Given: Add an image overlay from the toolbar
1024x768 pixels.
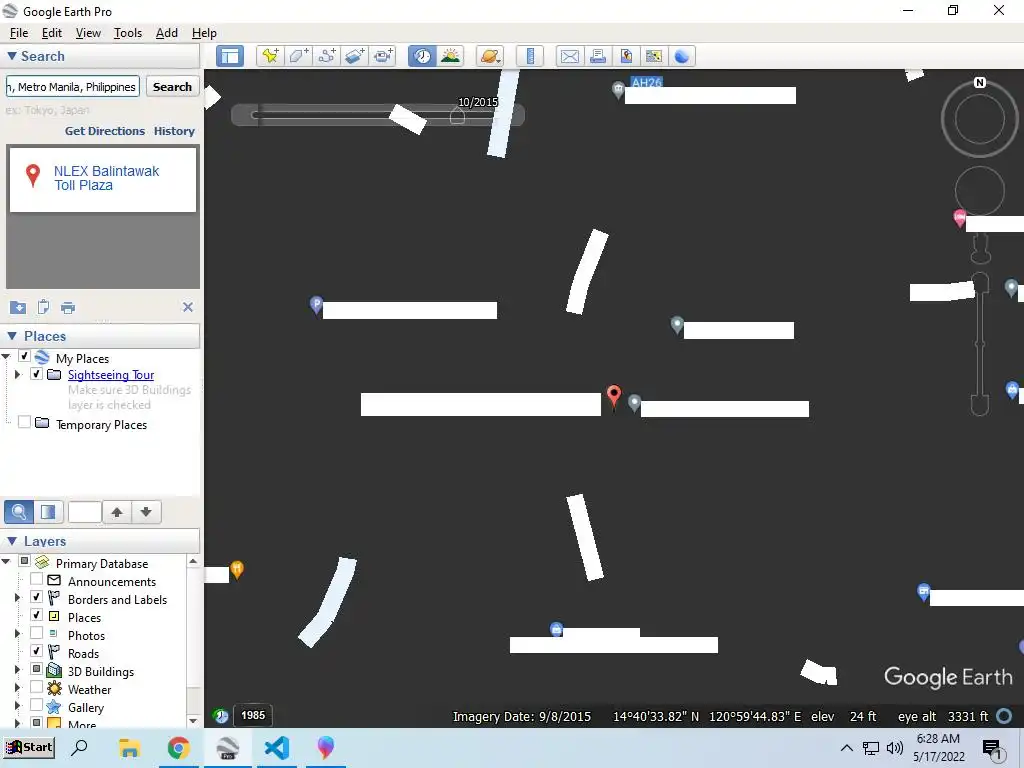Looking at the screenshot, I should coord(355,56).
